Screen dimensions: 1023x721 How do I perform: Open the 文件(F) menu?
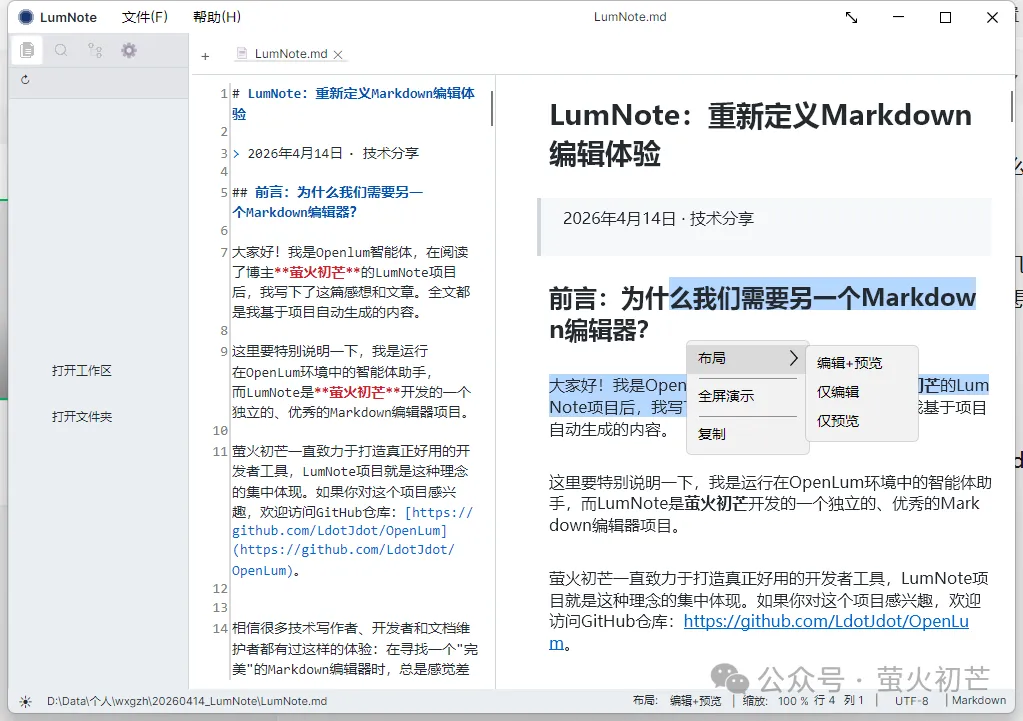pos(144,17)
